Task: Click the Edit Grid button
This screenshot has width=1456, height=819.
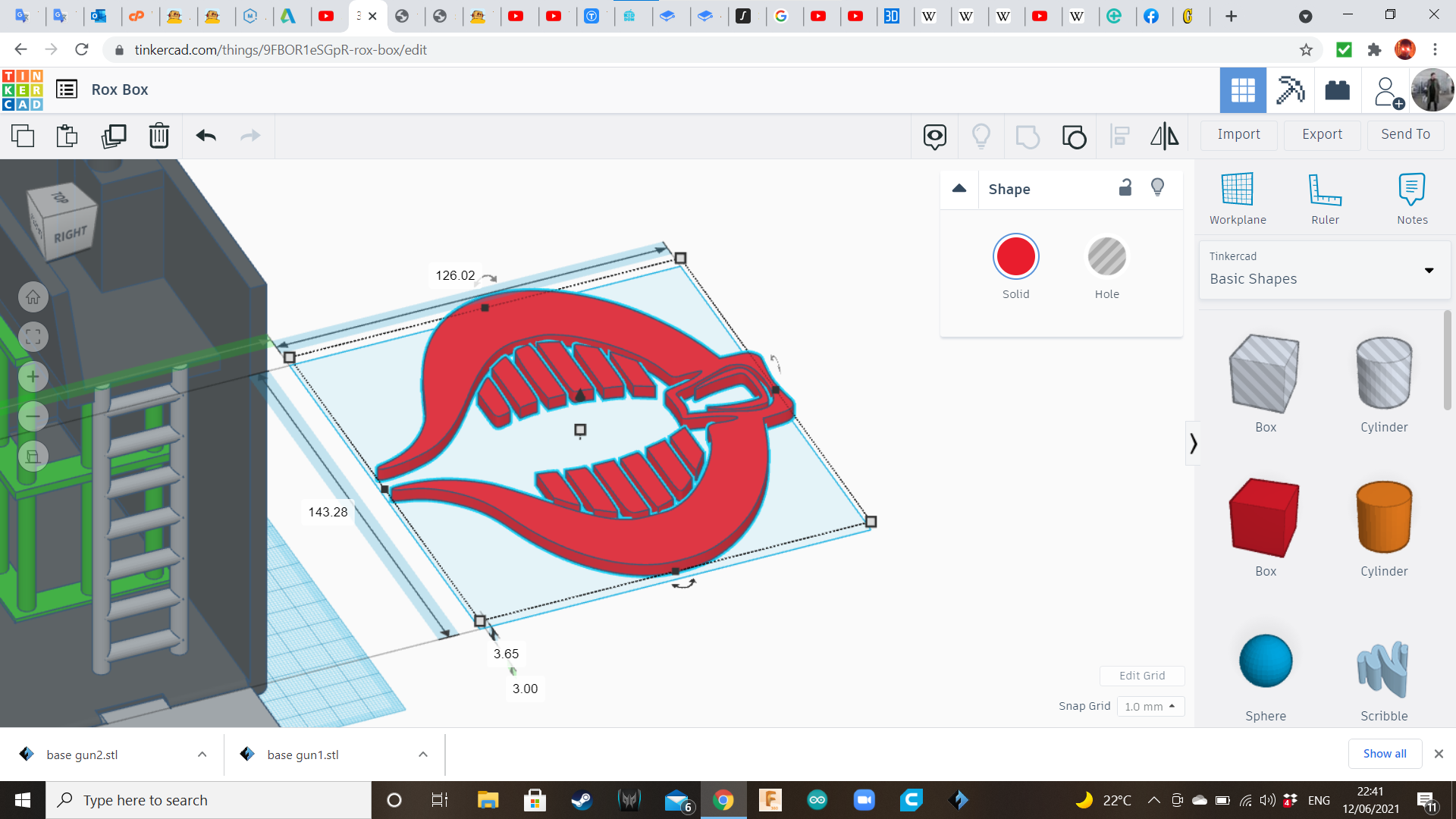Action: 1142,676
